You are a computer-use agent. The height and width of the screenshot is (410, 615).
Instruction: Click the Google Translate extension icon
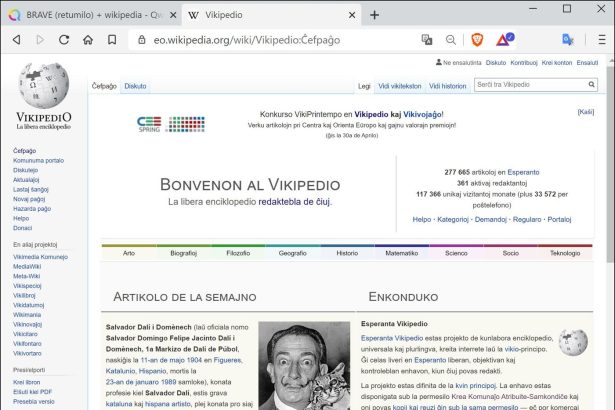(x=568, y=40)
